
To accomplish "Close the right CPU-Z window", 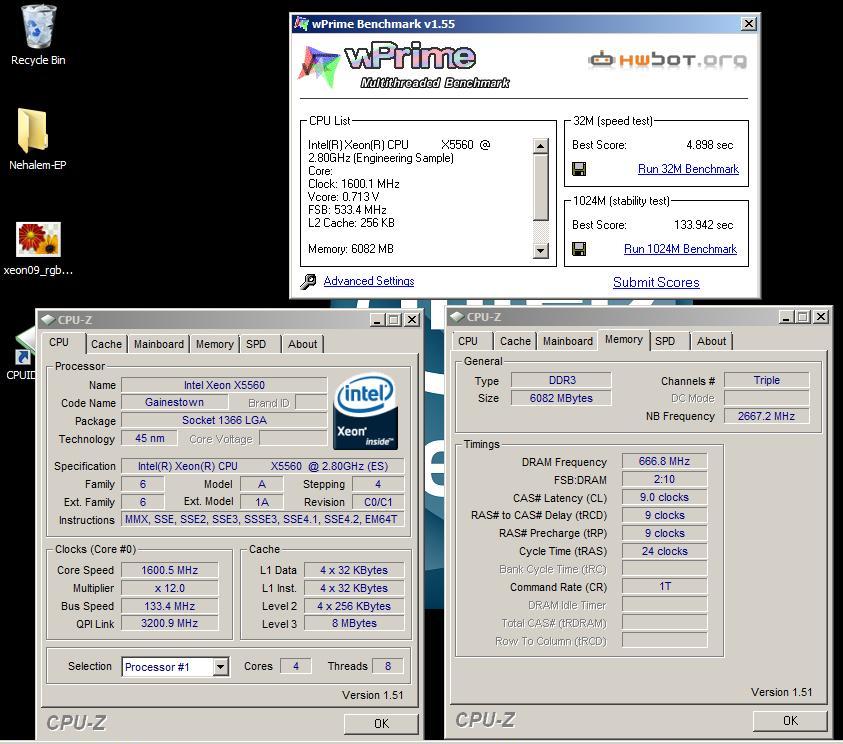I will pyautogui.click(x=821, y=317).
